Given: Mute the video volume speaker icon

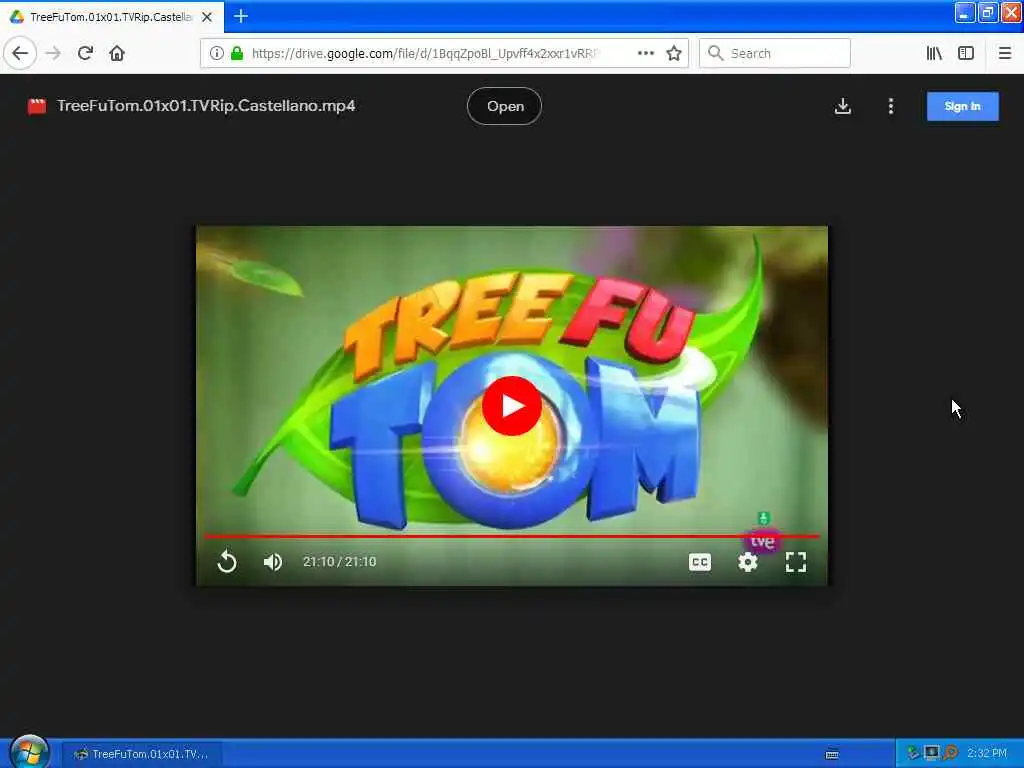Looking at the screenshot, I should [x=272, y=562].
